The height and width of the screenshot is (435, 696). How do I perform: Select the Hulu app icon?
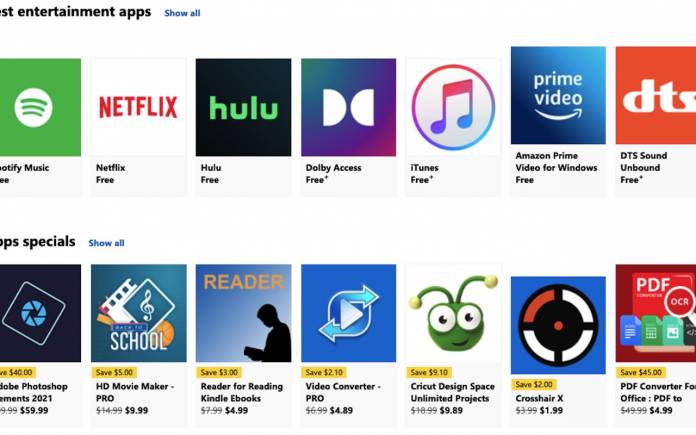(x=243, y=107)
